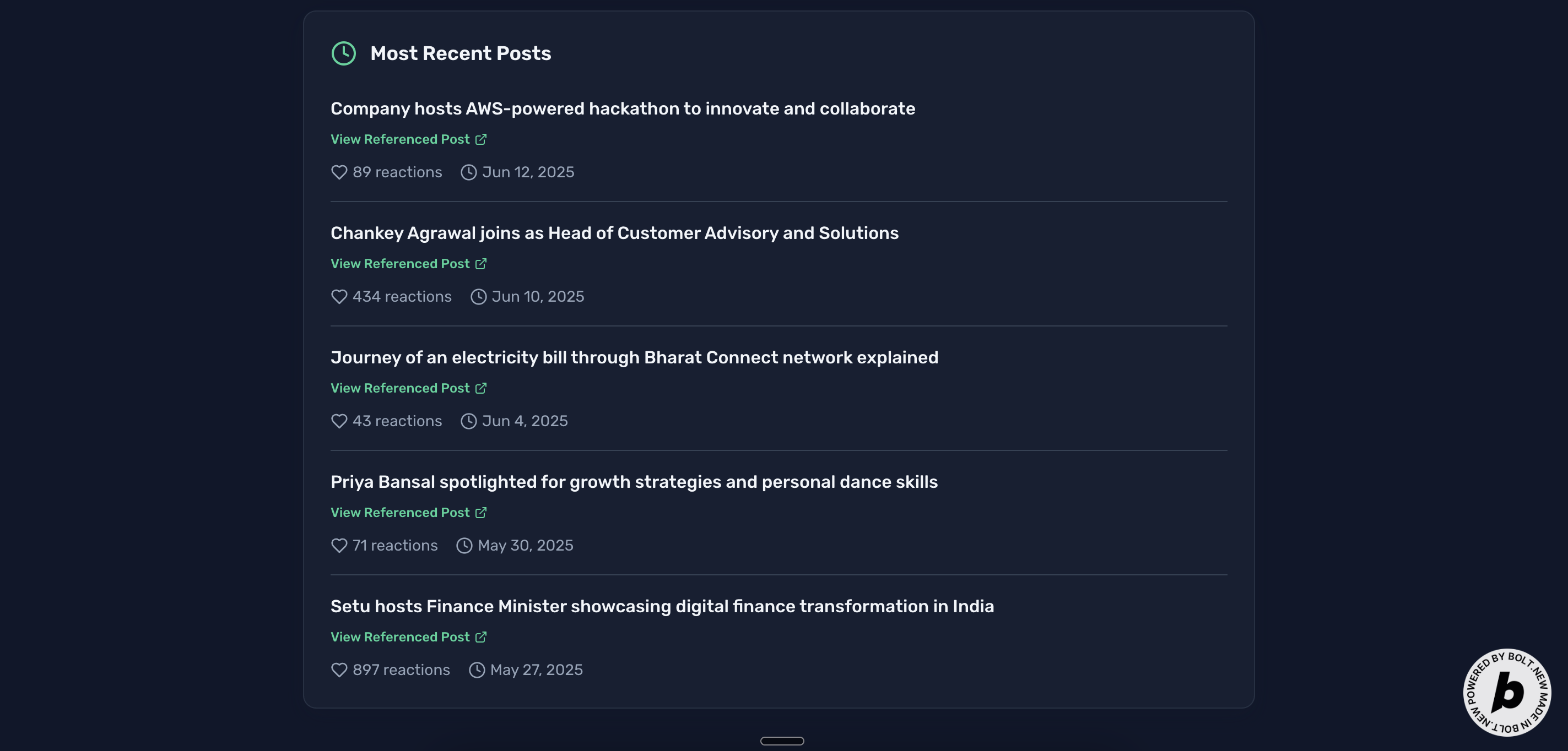Click the pill-shaped handle at the page bottom

click(782, 741)
